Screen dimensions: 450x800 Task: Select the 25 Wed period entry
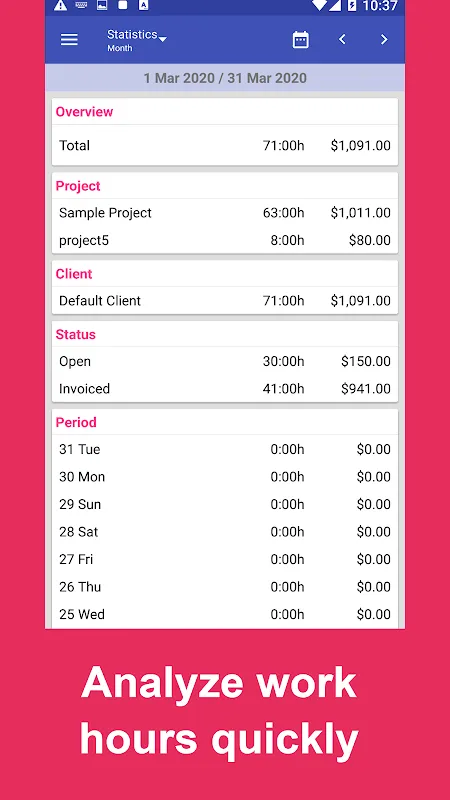[225, 614]
